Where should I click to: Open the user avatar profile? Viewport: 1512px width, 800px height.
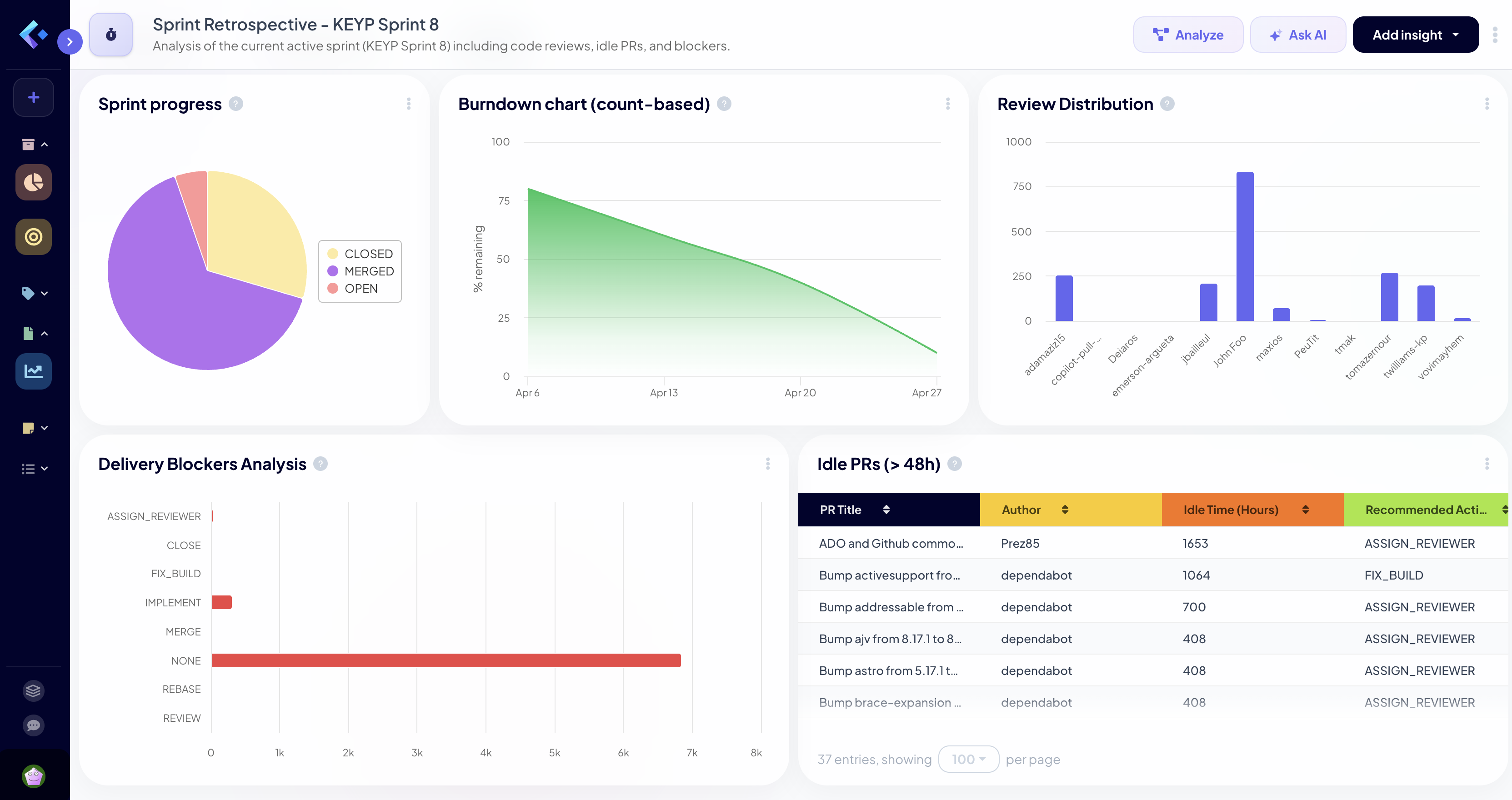coord(34,776)
